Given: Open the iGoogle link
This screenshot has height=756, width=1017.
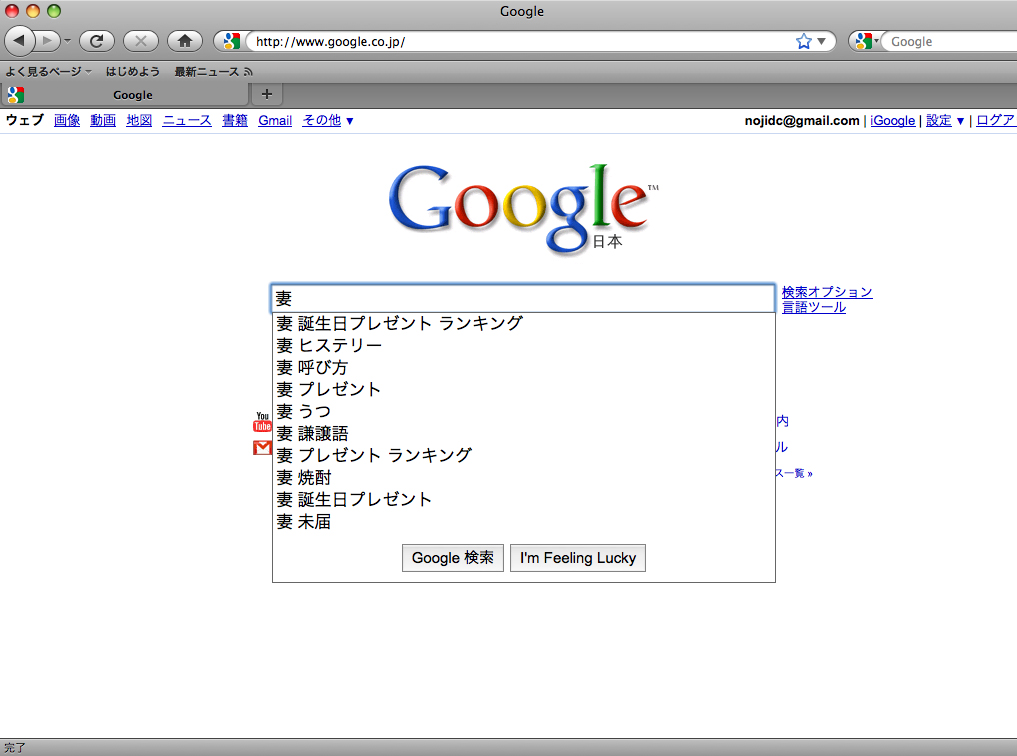Looking at the screenshot, I should tap(892, 121).
